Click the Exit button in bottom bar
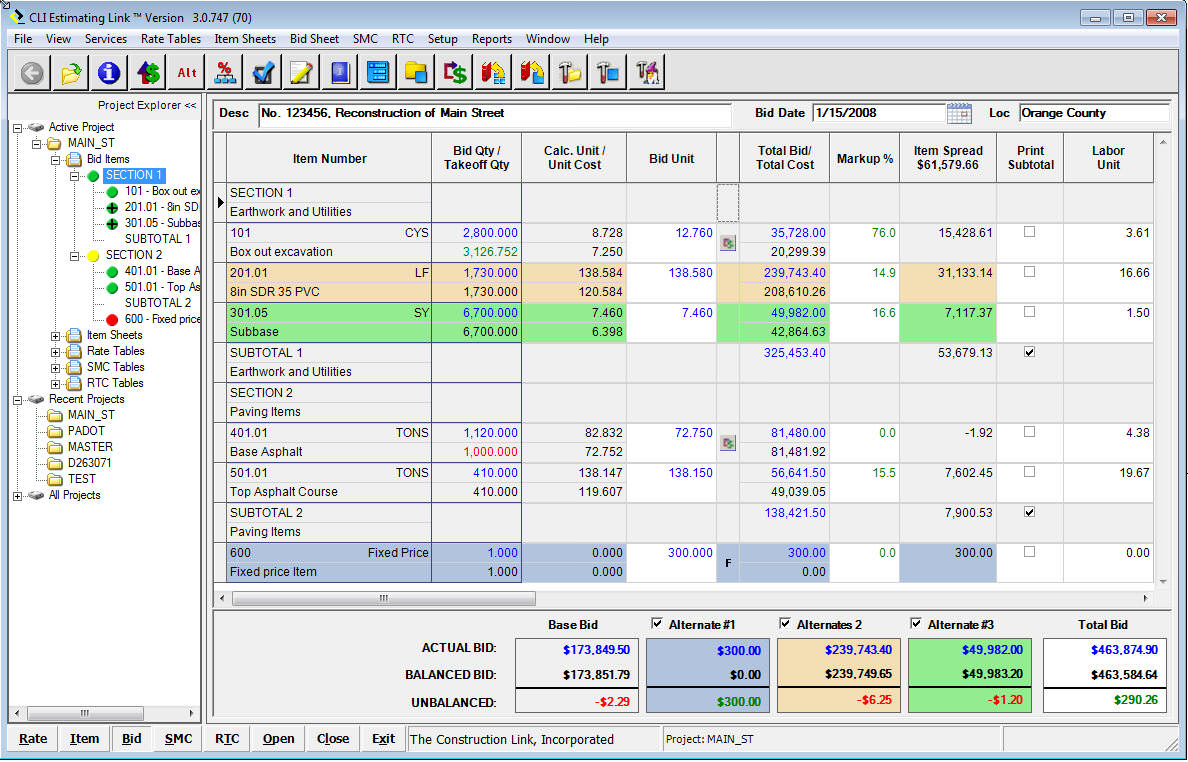The height and width of the screenshot is (762, 1188). pyautogui.click(x=383, y=739)
